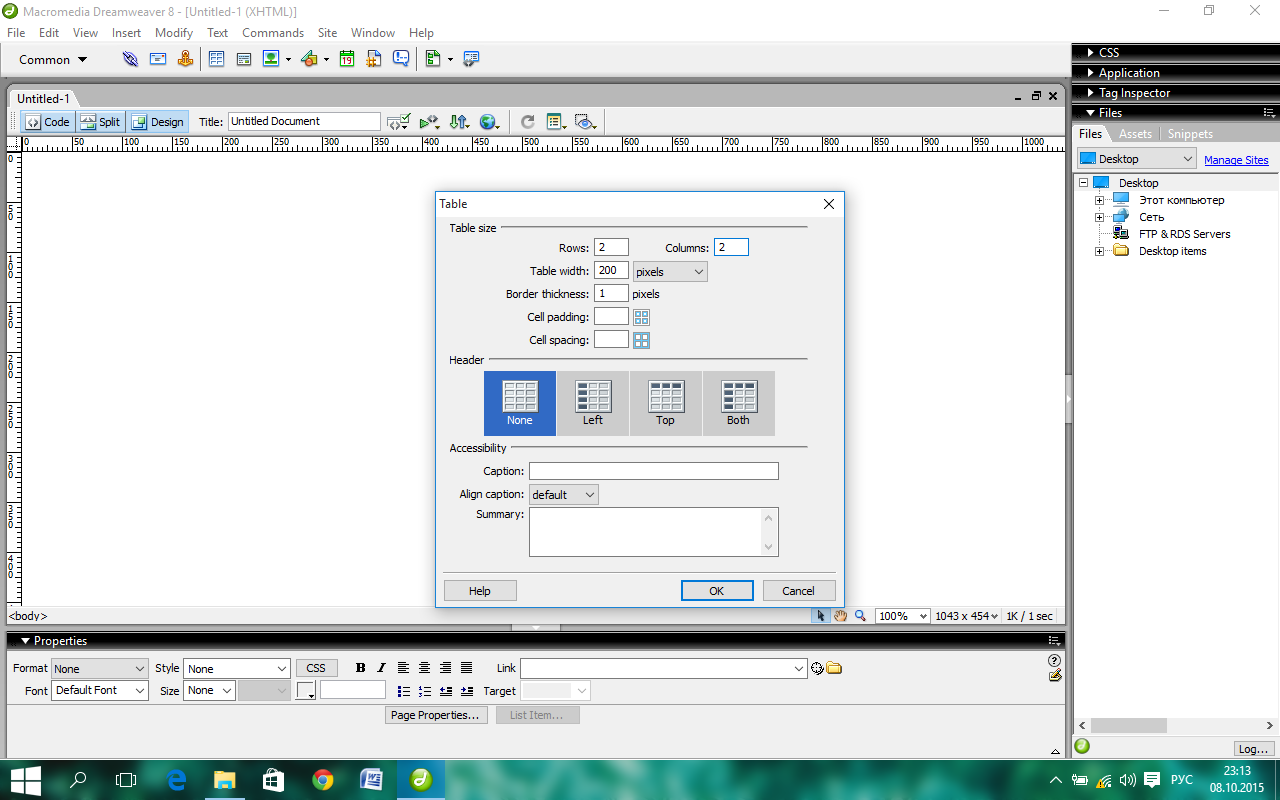Open the Insert menu
Viewport: 1280px width, 800px height.
[126, 33]
